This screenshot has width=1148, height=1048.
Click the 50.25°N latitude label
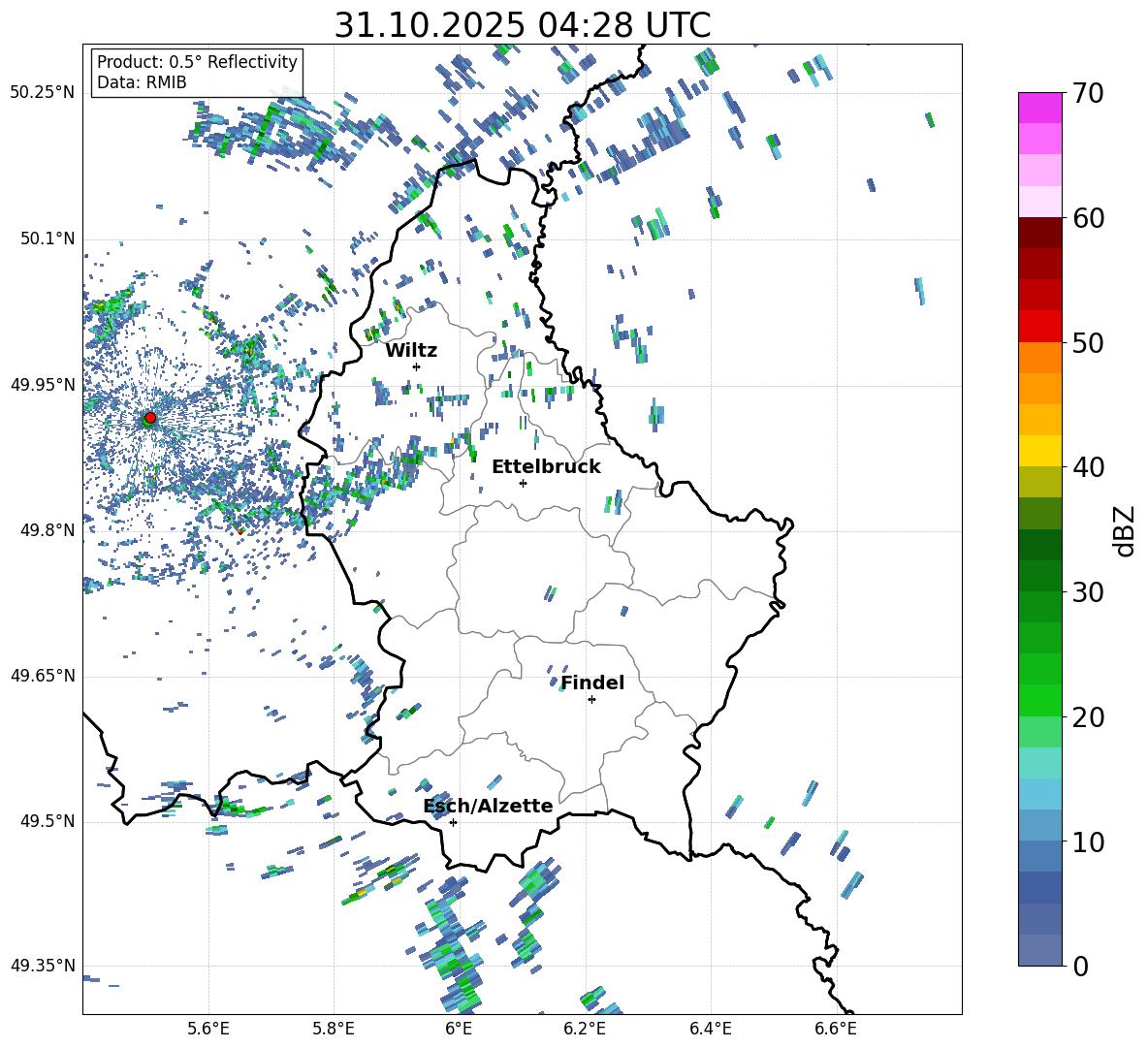point(43,93)
